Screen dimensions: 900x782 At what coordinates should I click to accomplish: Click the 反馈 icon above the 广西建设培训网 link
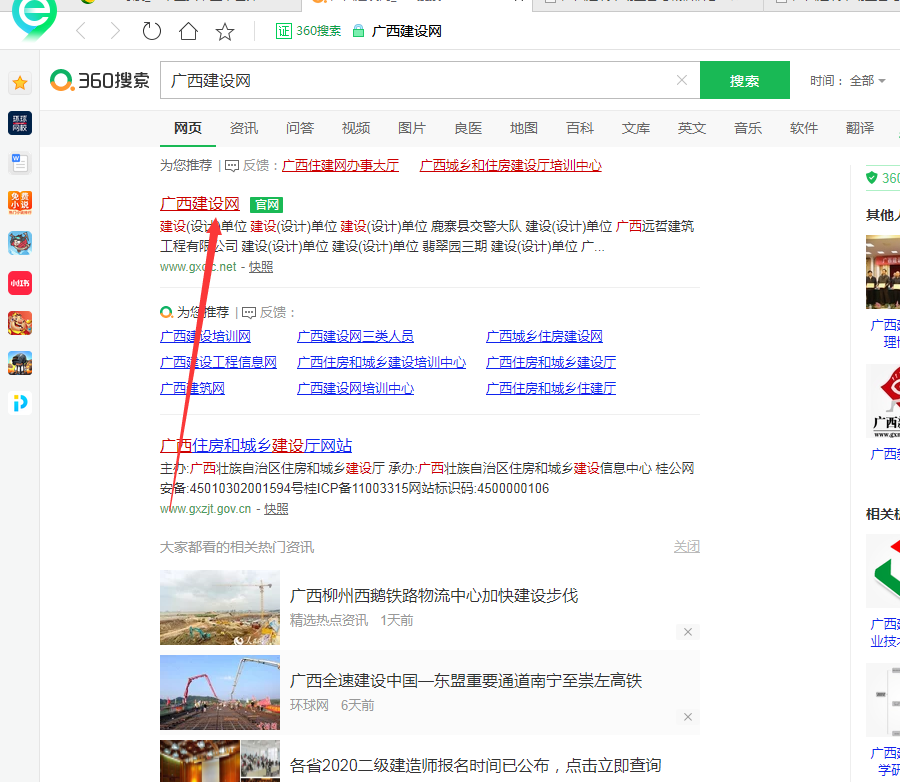tap(249, 312)
